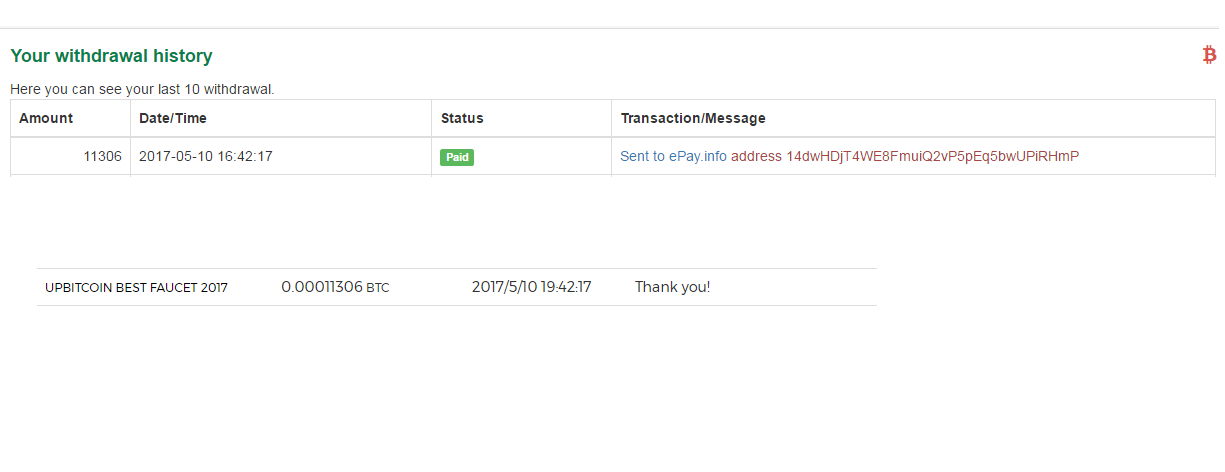The height and width of the screenshot is (472, 1225).
Task: Click UPBITCOIN BEST FAUCET 2017 entry
Action: coord(136,288)
